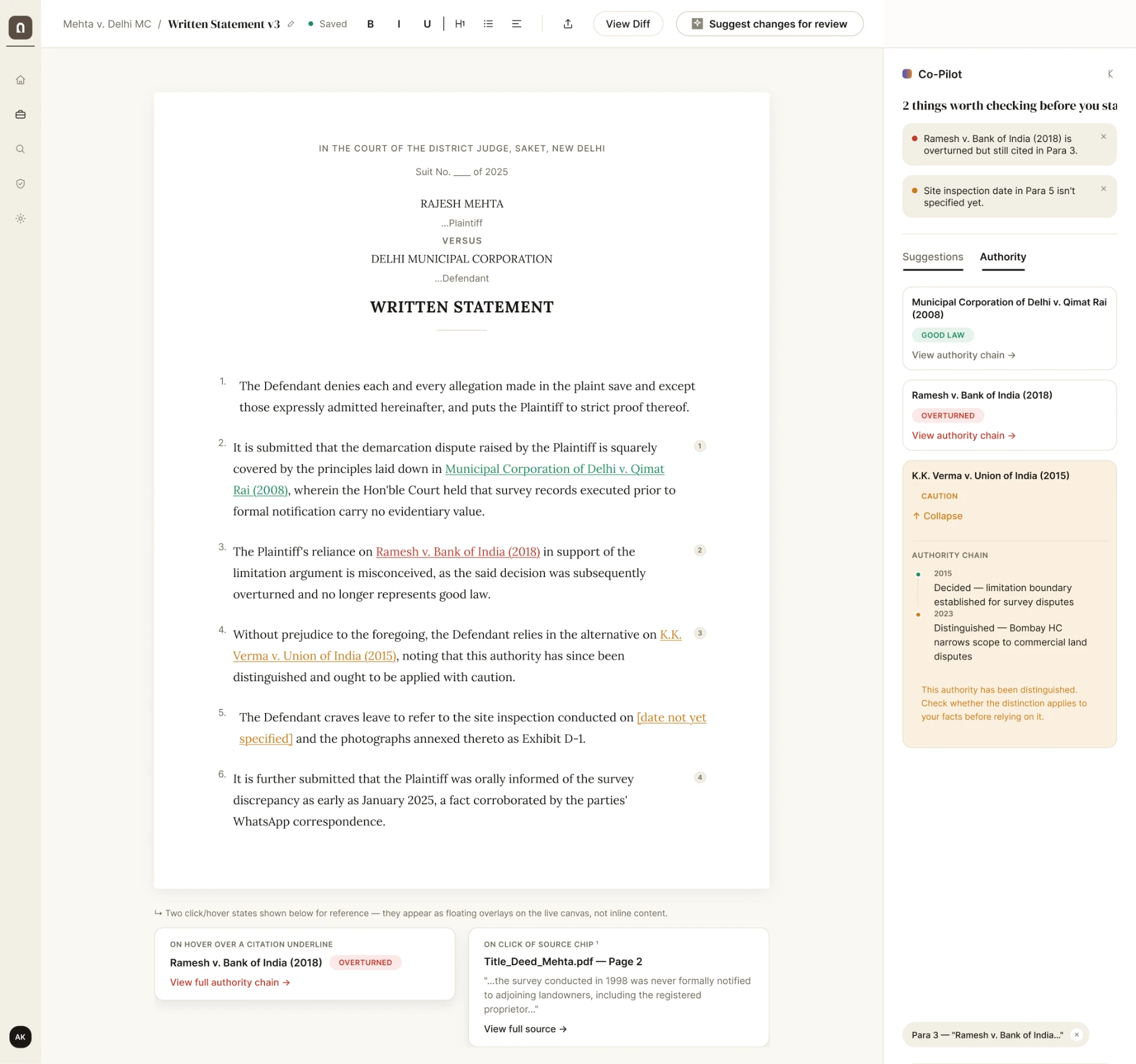
Task: Apply Heading 1 style
Action: click(460, 24)
